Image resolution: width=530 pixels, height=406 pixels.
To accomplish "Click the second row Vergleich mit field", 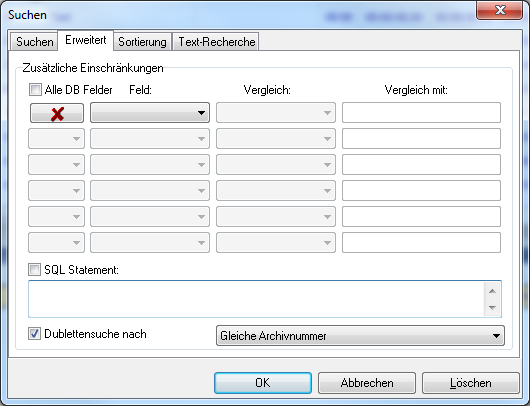I will coord(421,139).
